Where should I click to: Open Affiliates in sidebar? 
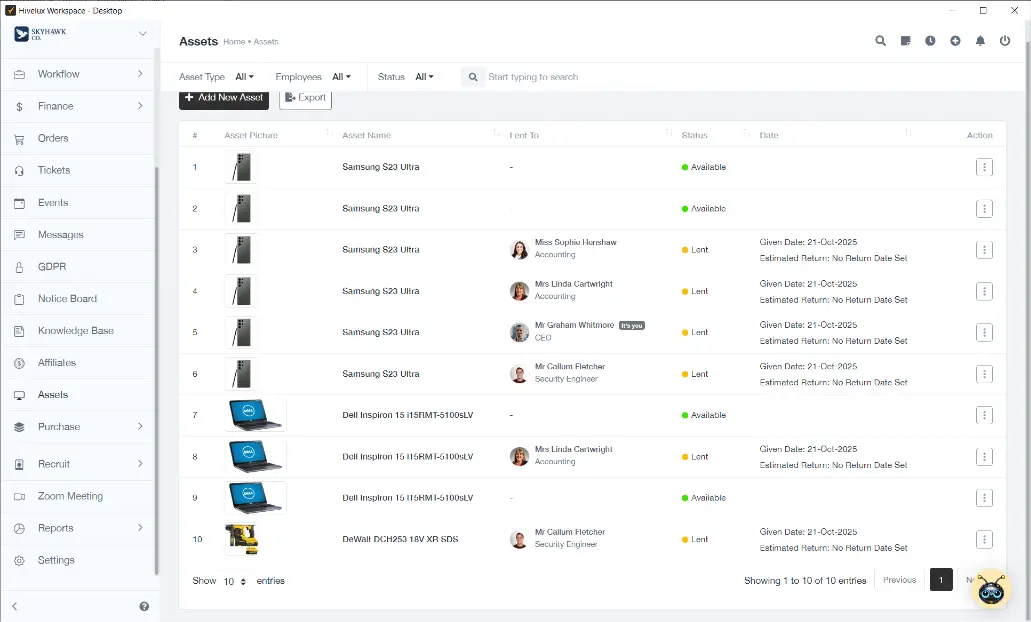[x=78, y=363]
